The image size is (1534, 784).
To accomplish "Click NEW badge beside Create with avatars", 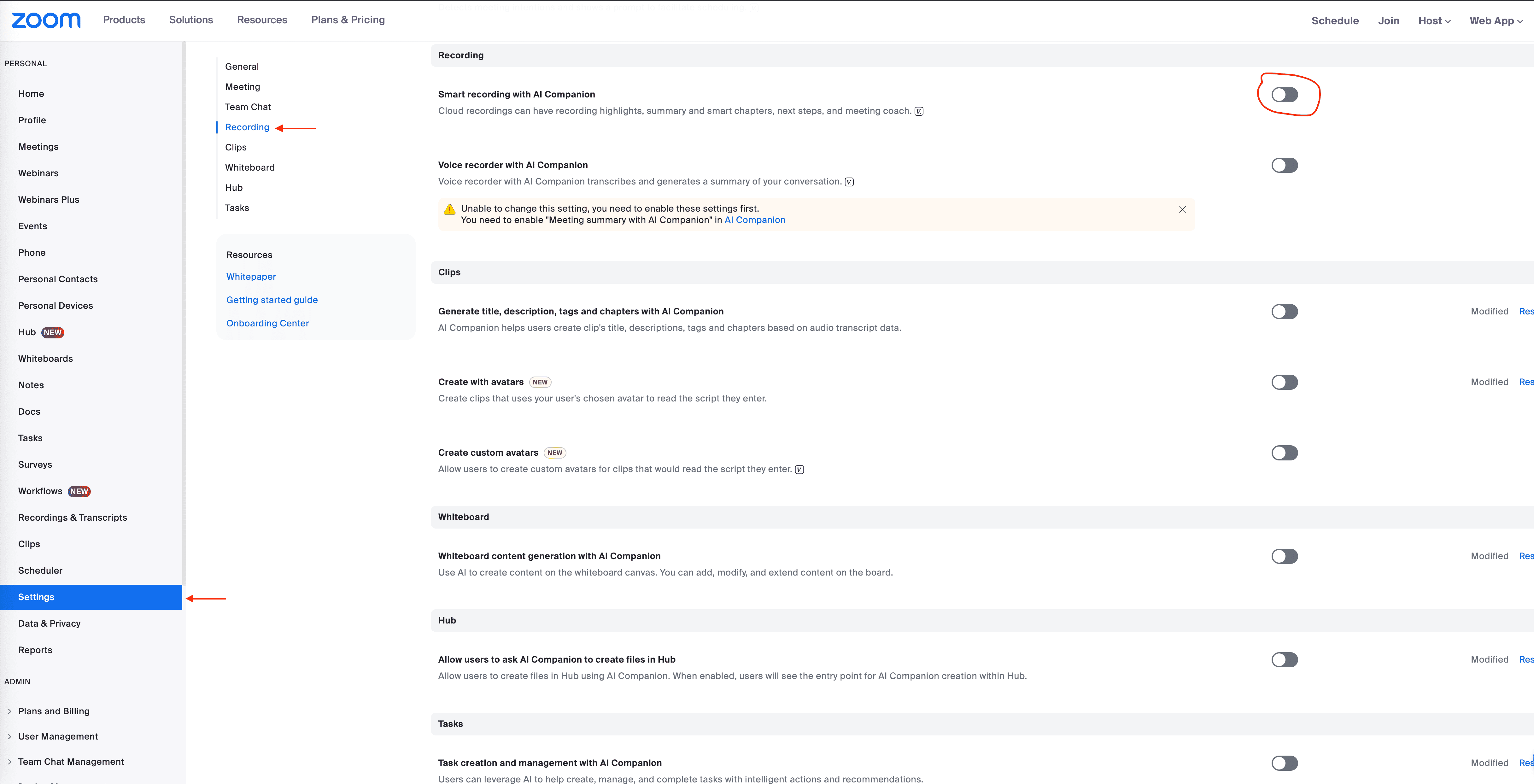I will point(540,382).
